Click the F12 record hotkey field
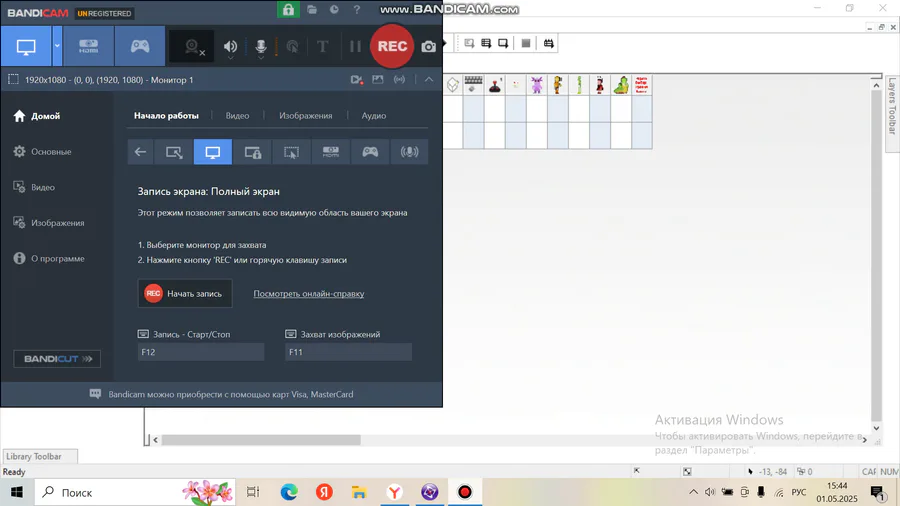The height and width of the screenshot is (506, 900). (201, 352)
